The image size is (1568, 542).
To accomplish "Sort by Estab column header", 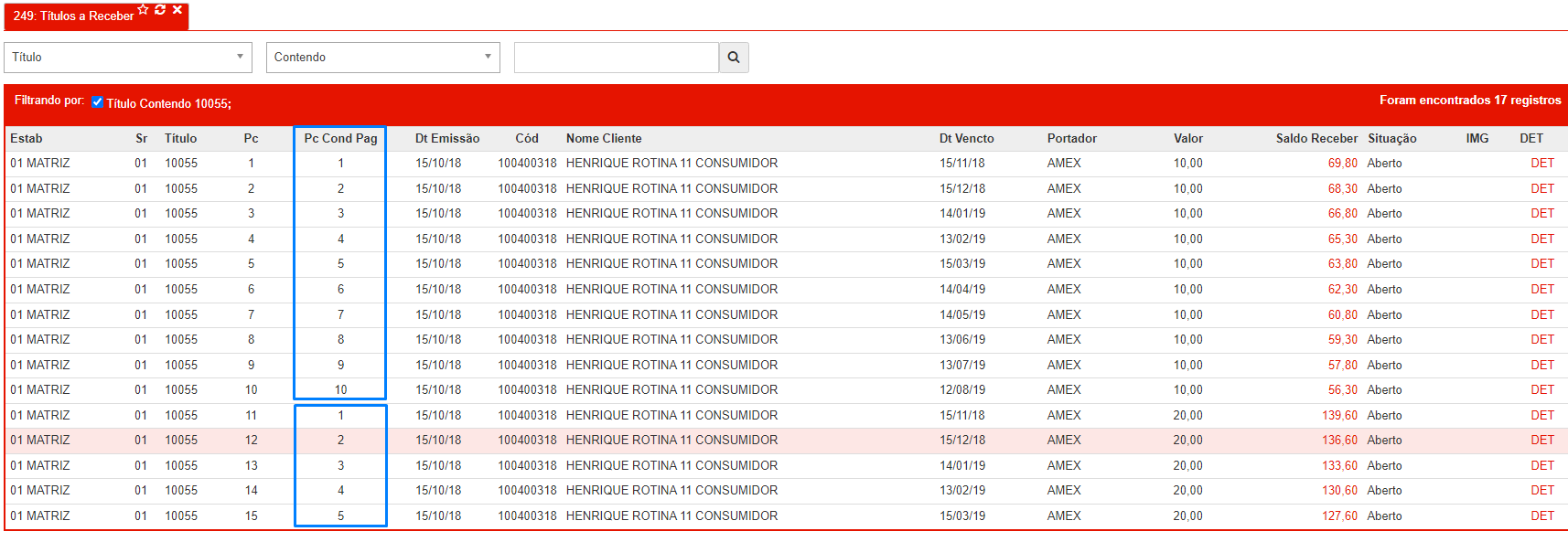I will (x=27, y=138).
